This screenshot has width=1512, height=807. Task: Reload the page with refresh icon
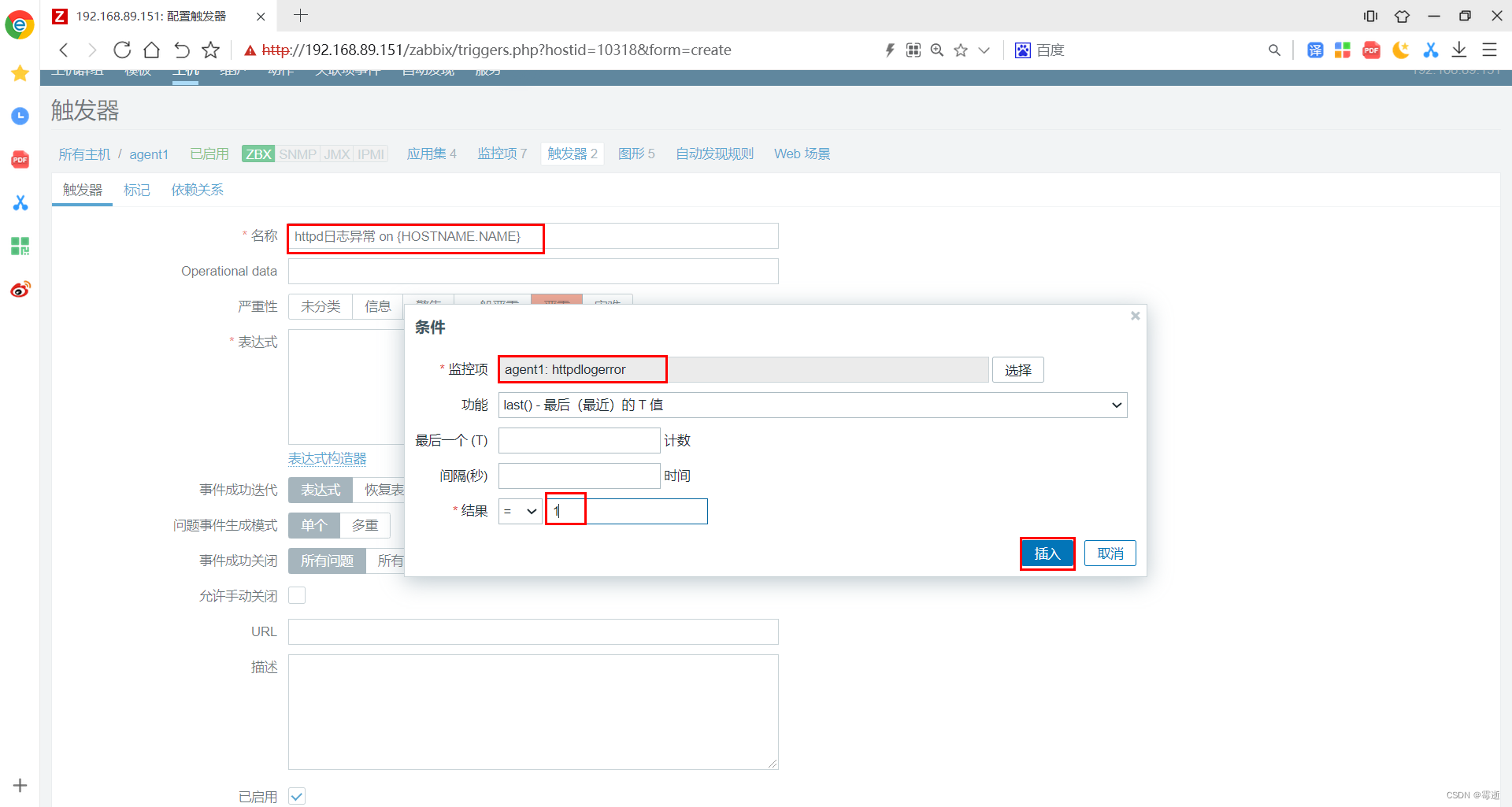(122, 50)
